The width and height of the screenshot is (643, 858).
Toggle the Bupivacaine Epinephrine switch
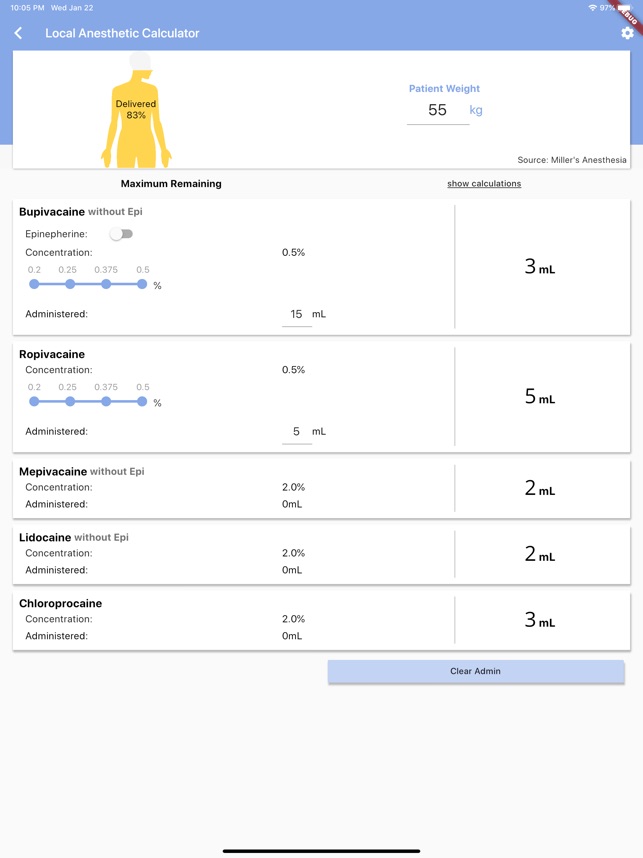click(x=121, y=234)
